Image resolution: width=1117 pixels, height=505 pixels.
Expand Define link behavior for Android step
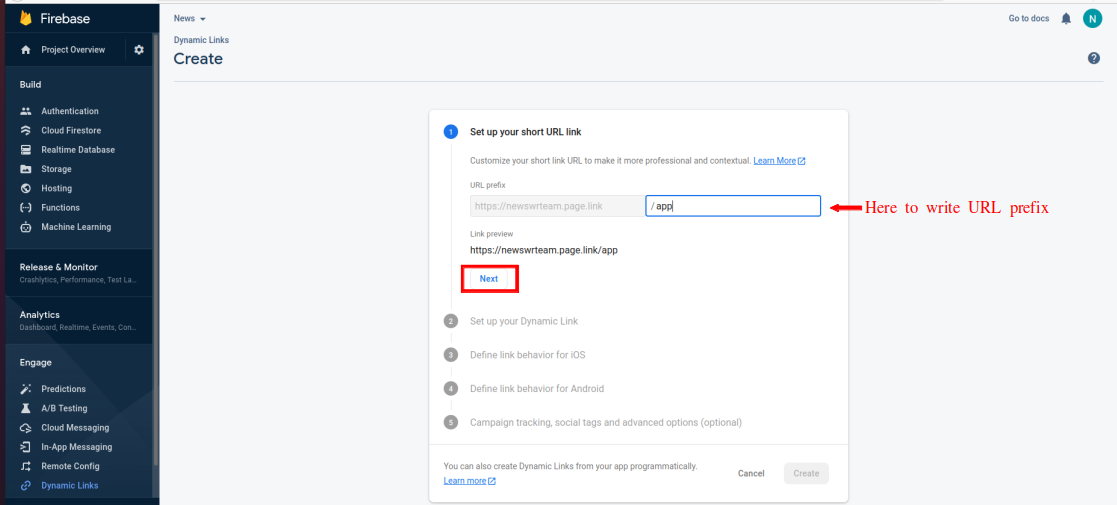(536, 388)
